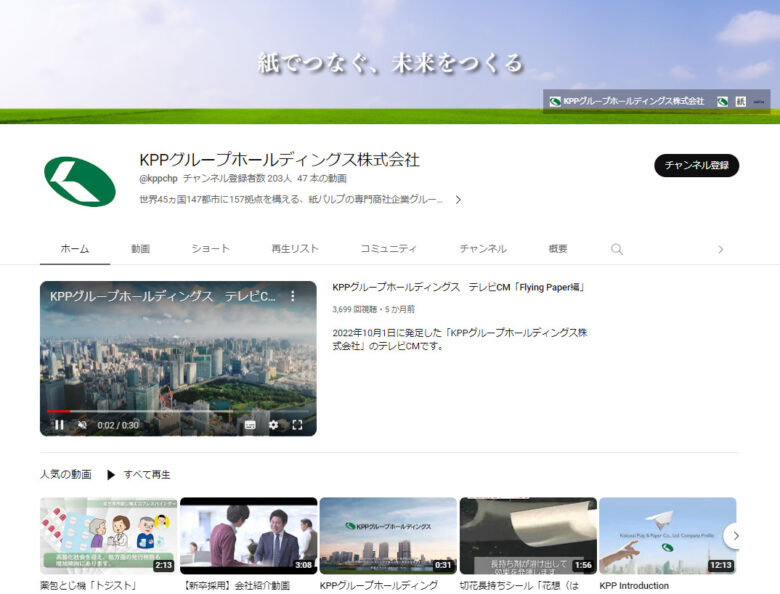Click the 0:02 / 0:30 time display

(x=118, y=425)
